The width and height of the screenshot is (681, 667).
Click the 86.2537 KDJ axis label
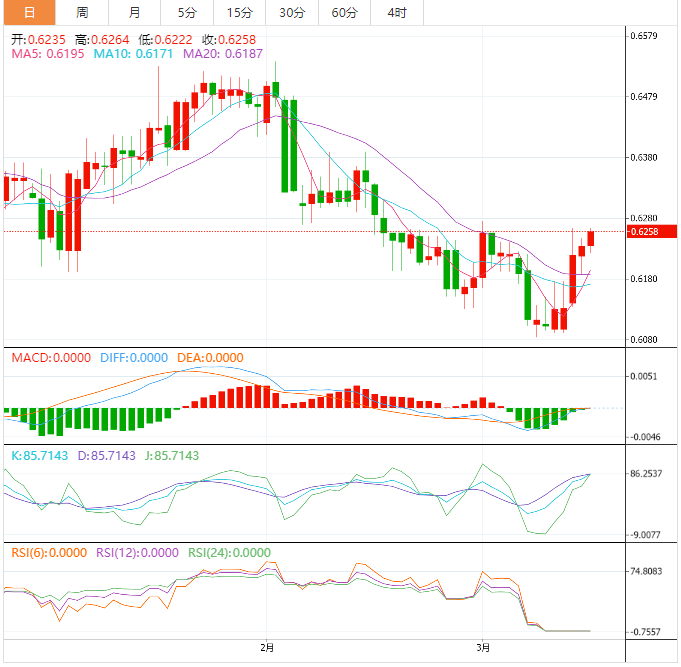click(x=646, y=473)
